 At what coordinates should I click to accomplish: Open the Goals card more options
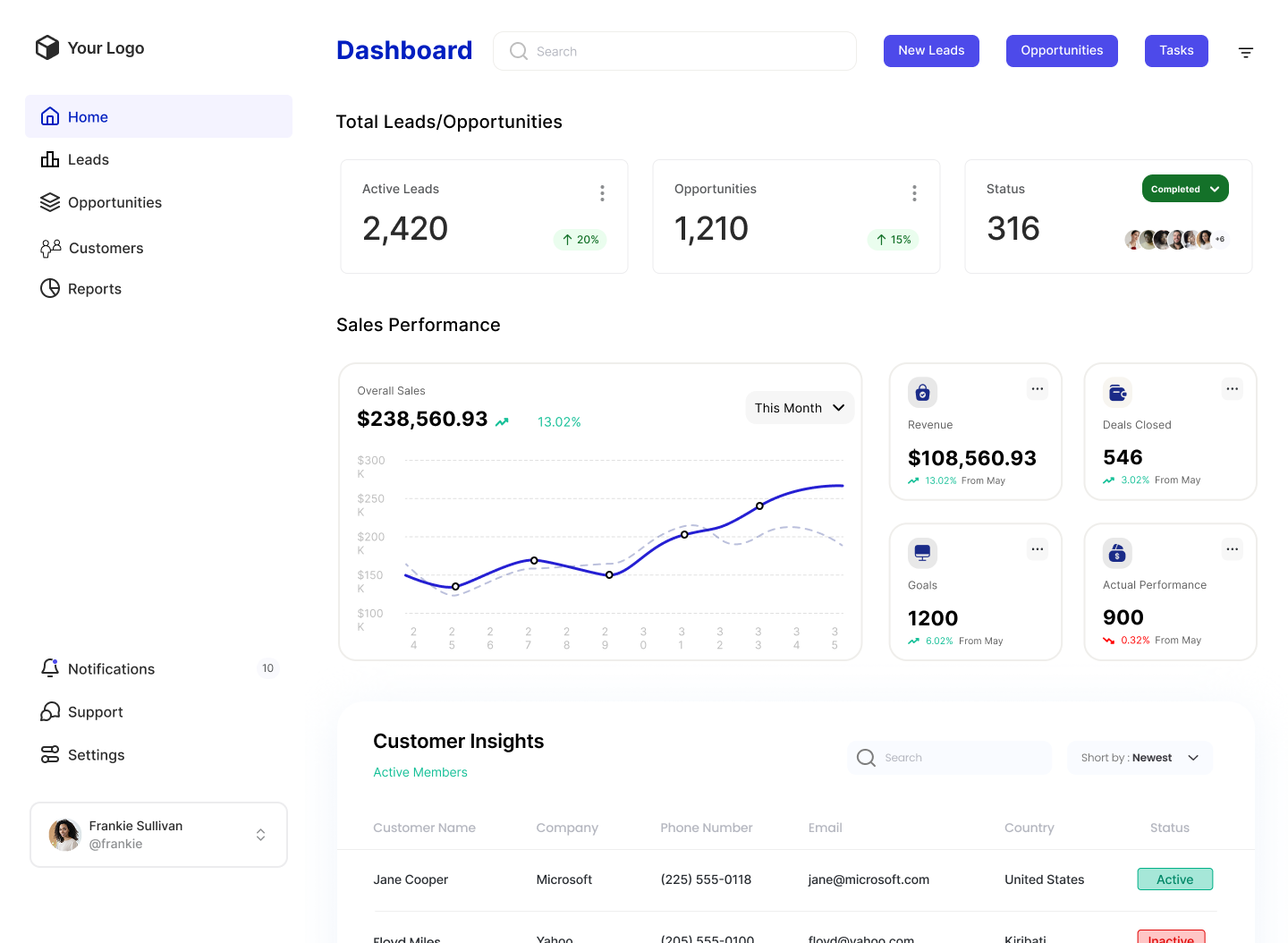point(1037,549)
